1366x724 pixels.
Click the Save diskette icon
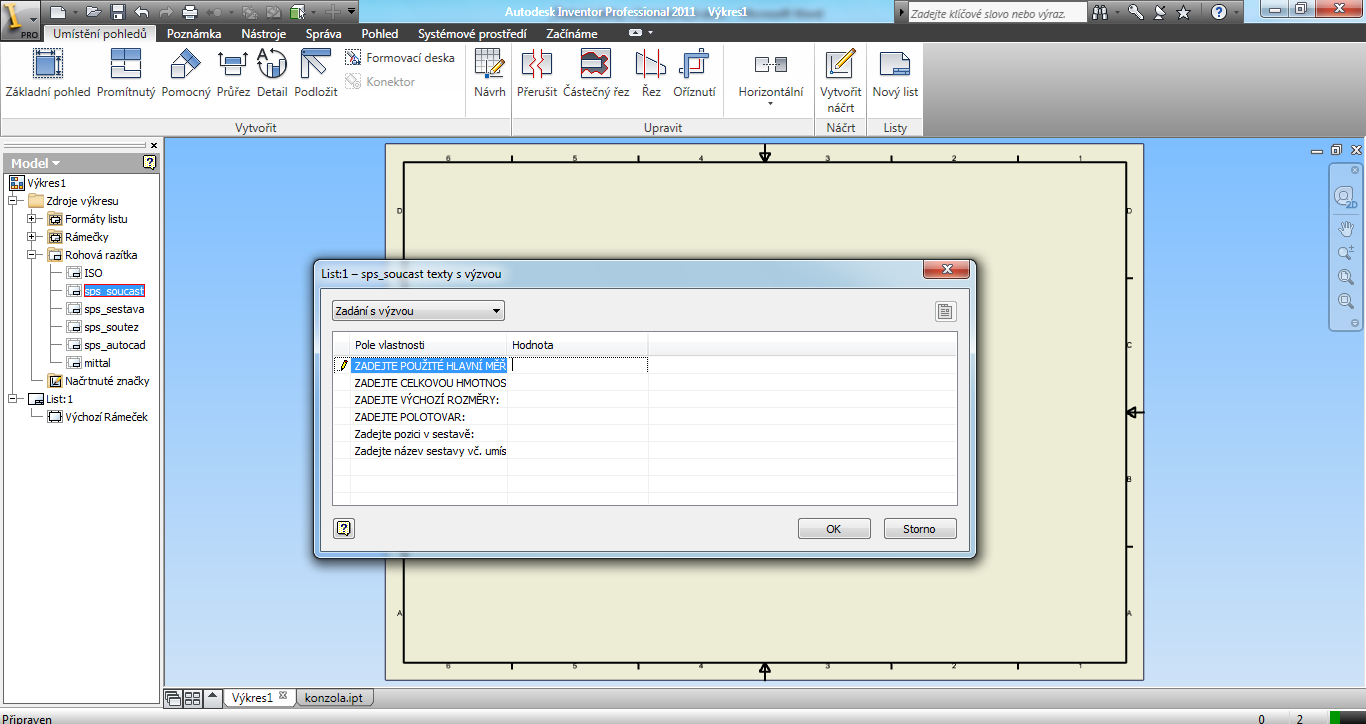117,12
